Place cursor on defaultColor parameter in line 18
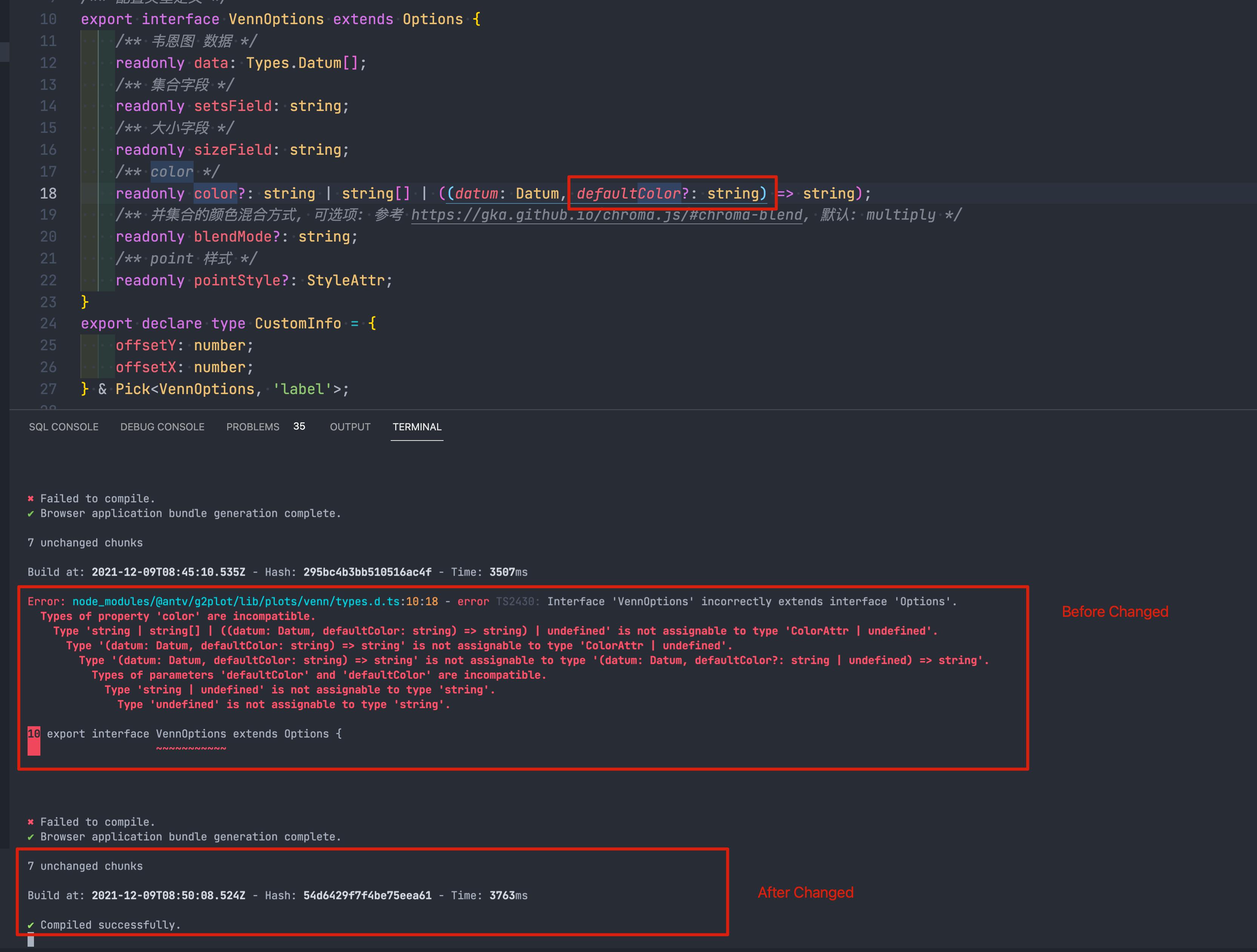Image resolution: width=1257 pixels, height=952 pixels. [628, 193]
